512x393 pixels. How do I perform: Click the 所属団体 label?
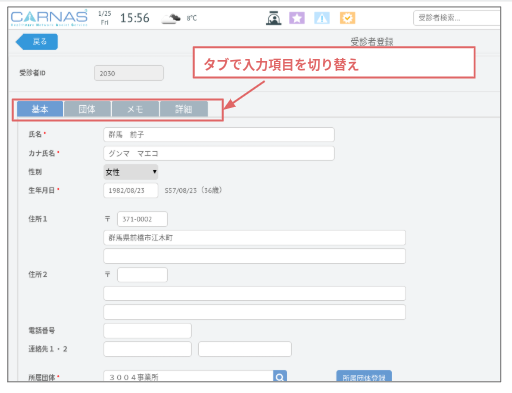coord(42,377)
